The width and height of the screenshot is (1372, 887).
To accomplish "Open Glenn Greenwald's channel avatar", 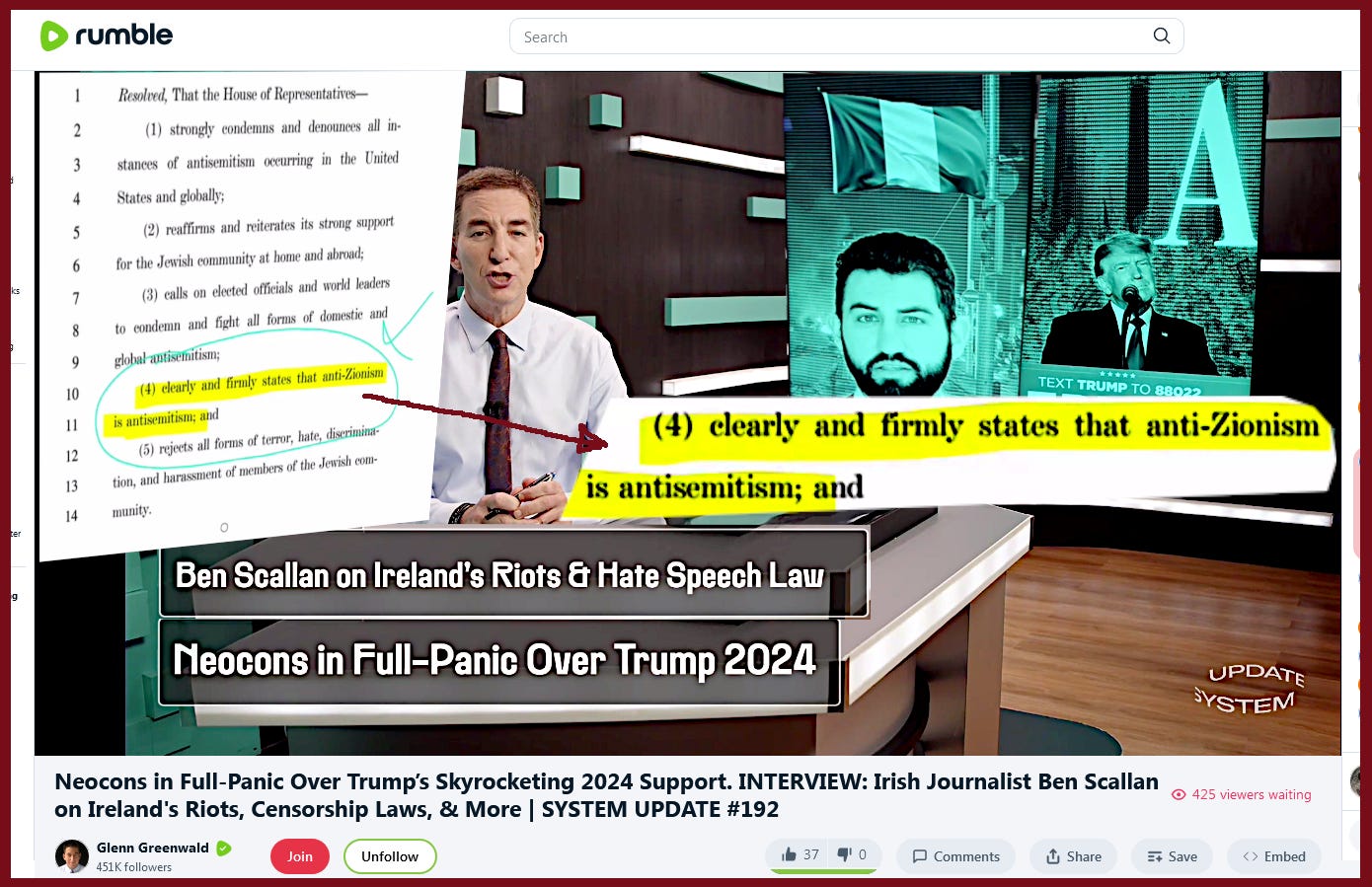I will click(x=72, y=856).
